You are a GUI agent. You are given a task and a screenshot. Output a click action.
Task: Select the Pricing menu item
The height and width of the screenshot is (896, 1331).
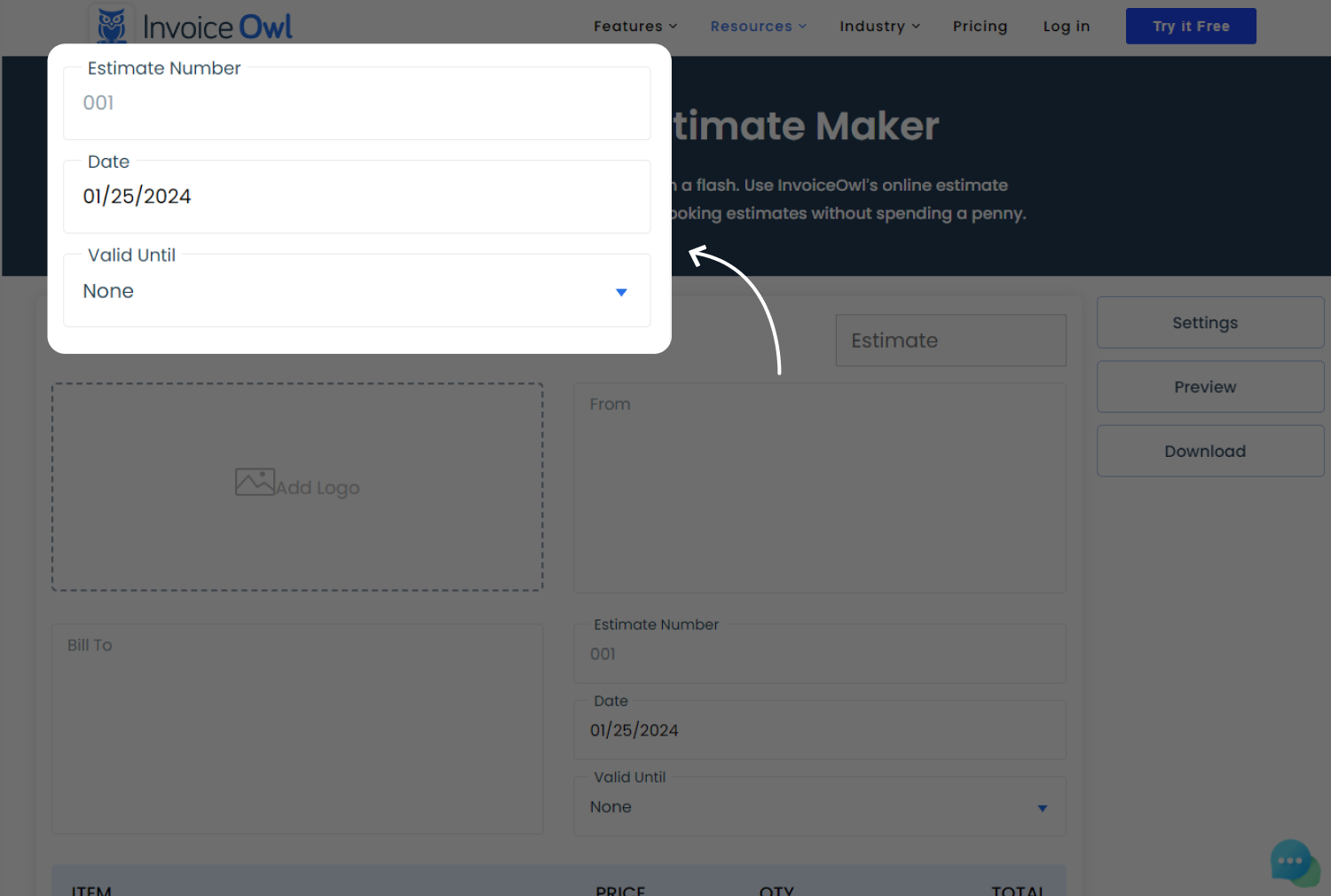point(980,27)
